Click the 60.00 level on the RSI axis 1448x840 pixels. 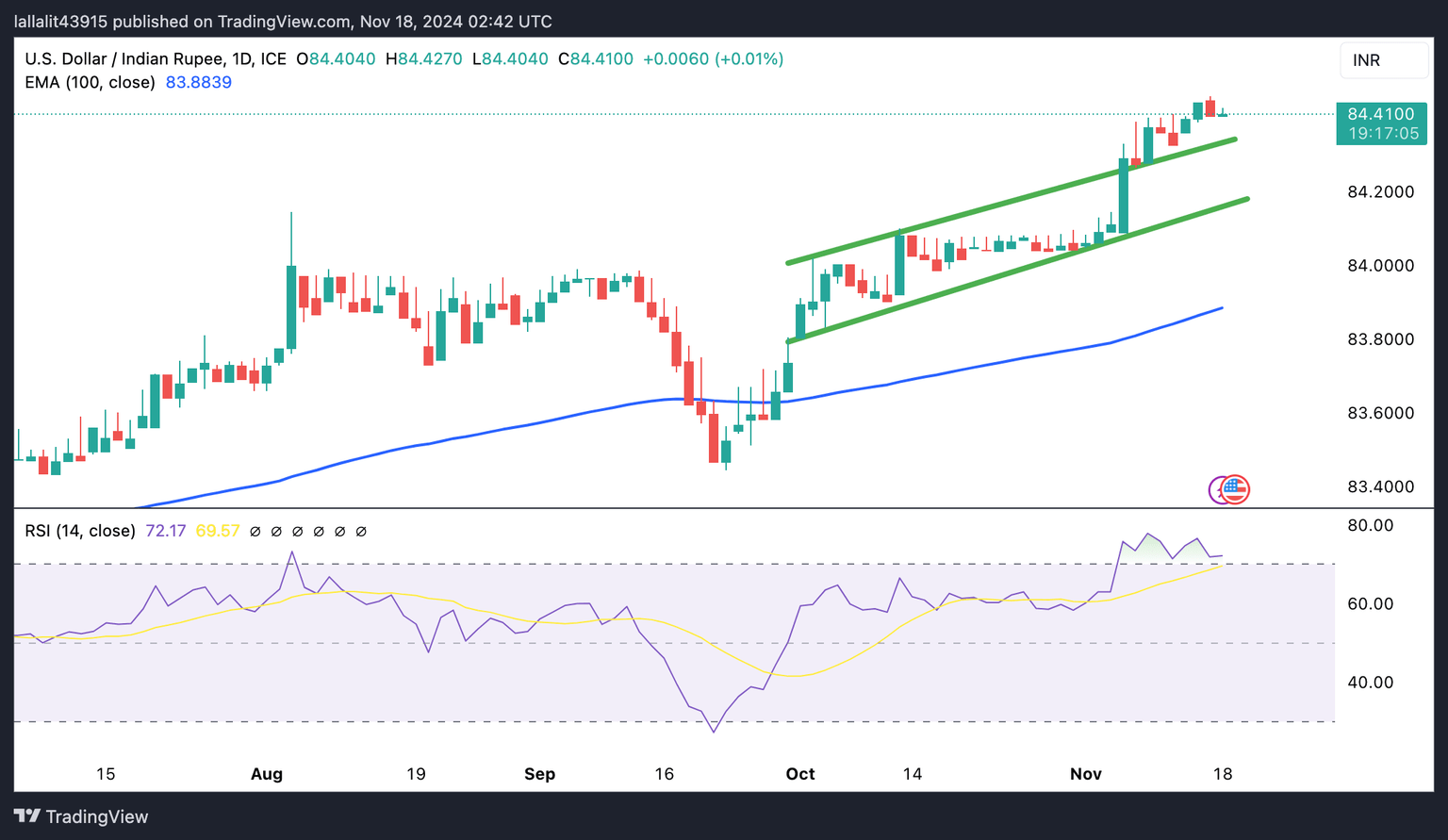click(x=1370, y=604)
